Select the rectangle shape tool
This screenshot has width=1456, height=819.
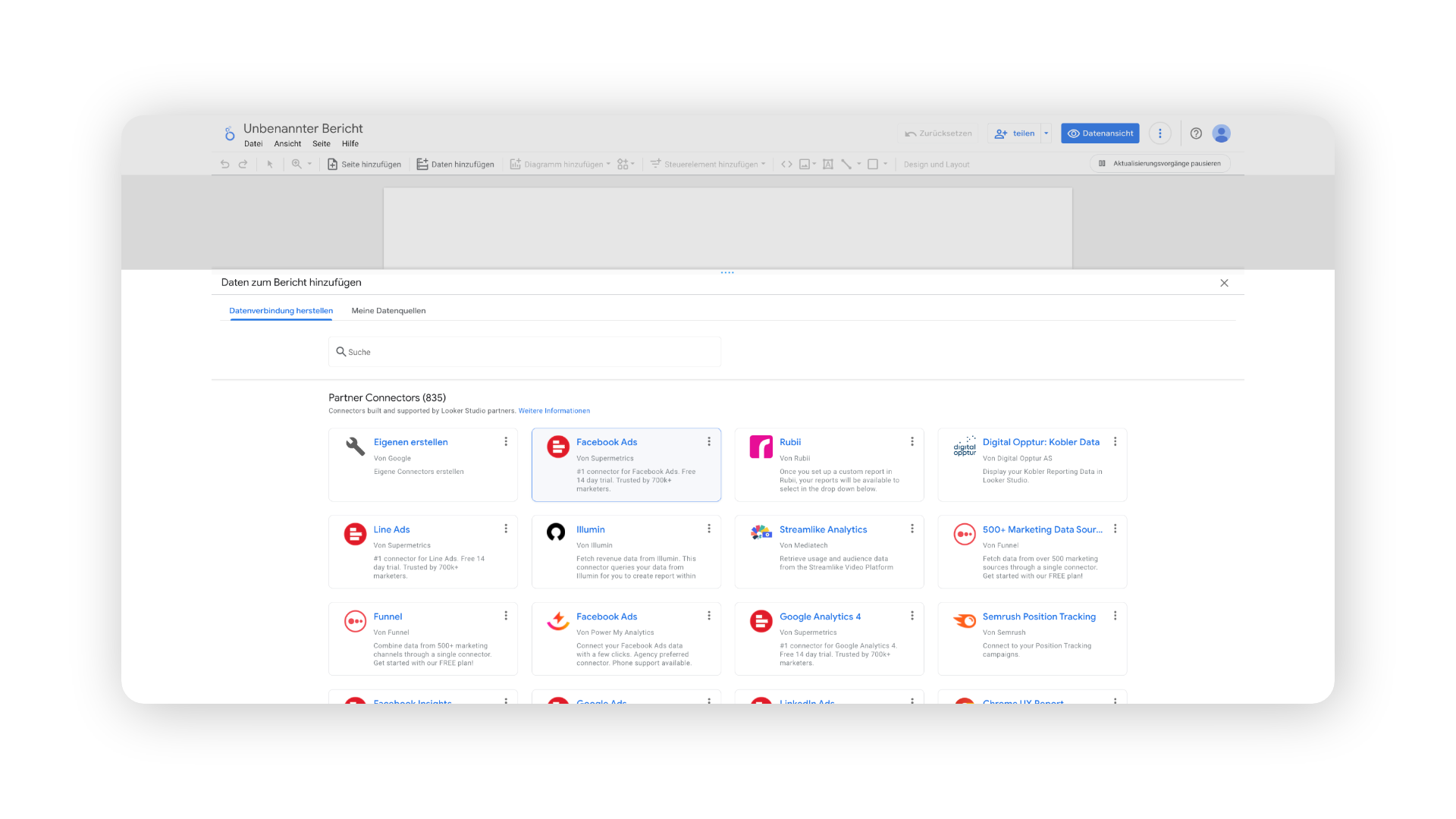873,164
